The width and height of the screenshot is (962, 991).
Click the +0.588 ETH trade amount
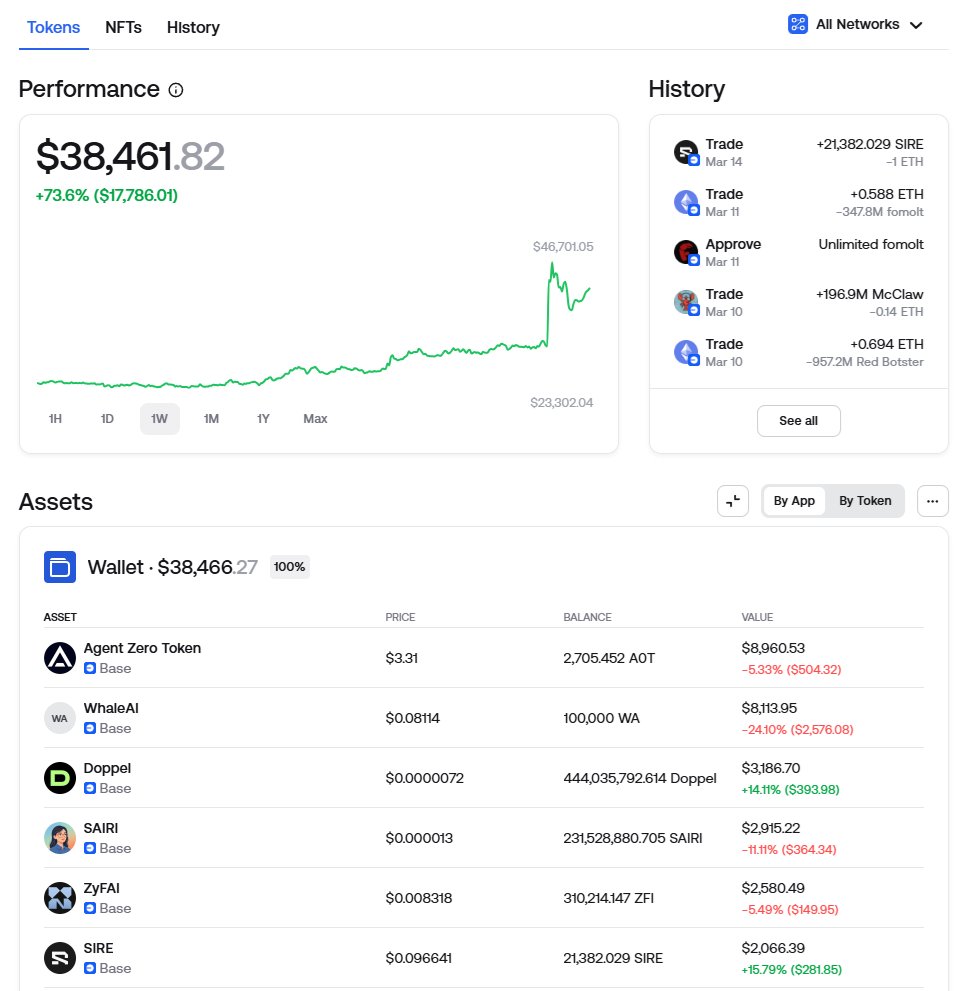(x=887, y=194)
